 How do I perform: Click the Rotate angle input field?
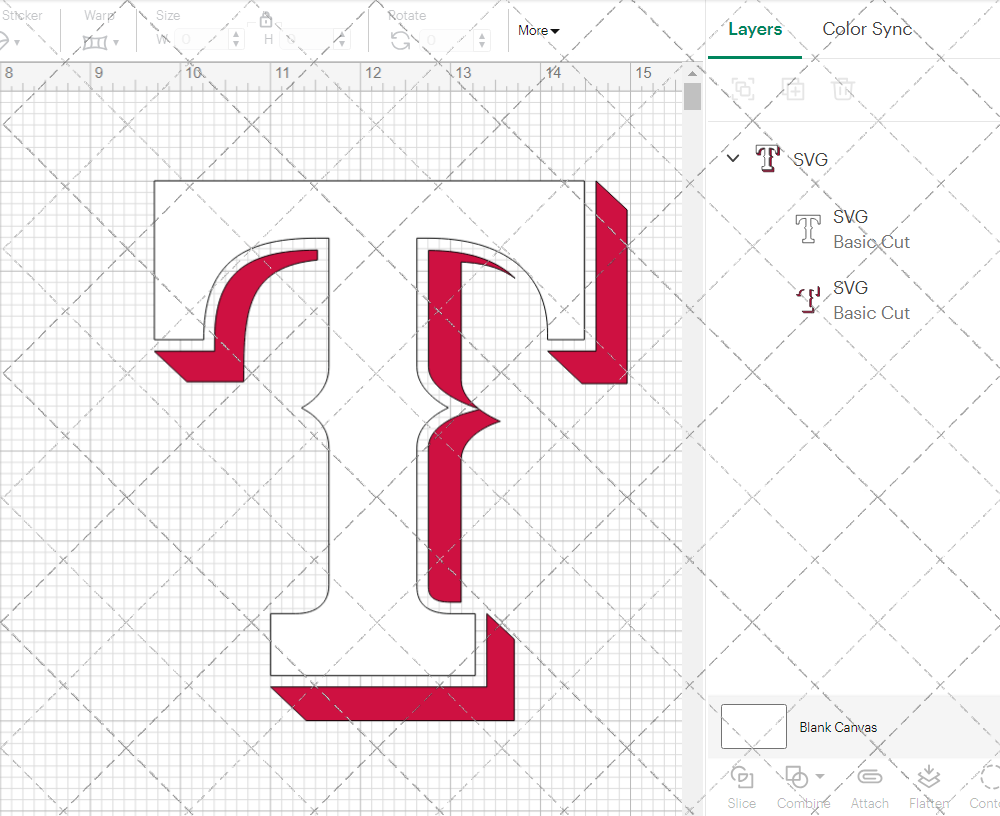444,40
